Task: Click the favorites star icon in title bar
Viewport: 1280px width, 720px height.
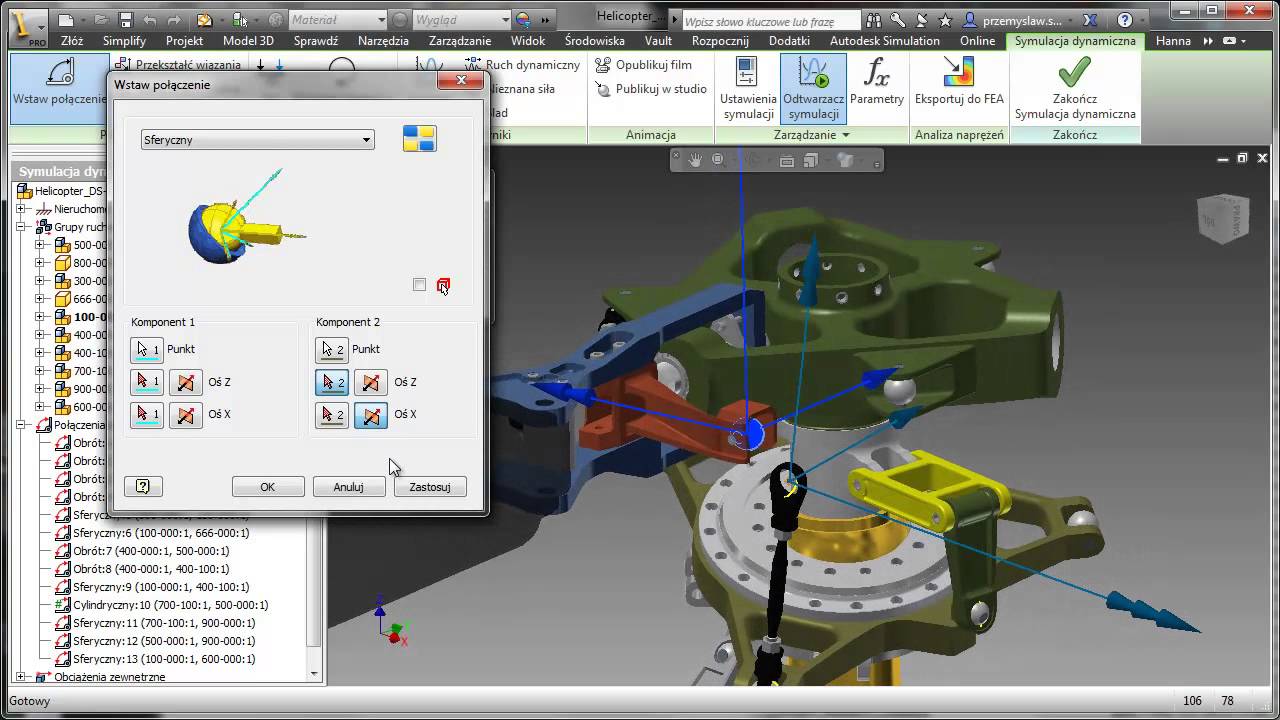Action: point(943,19)
